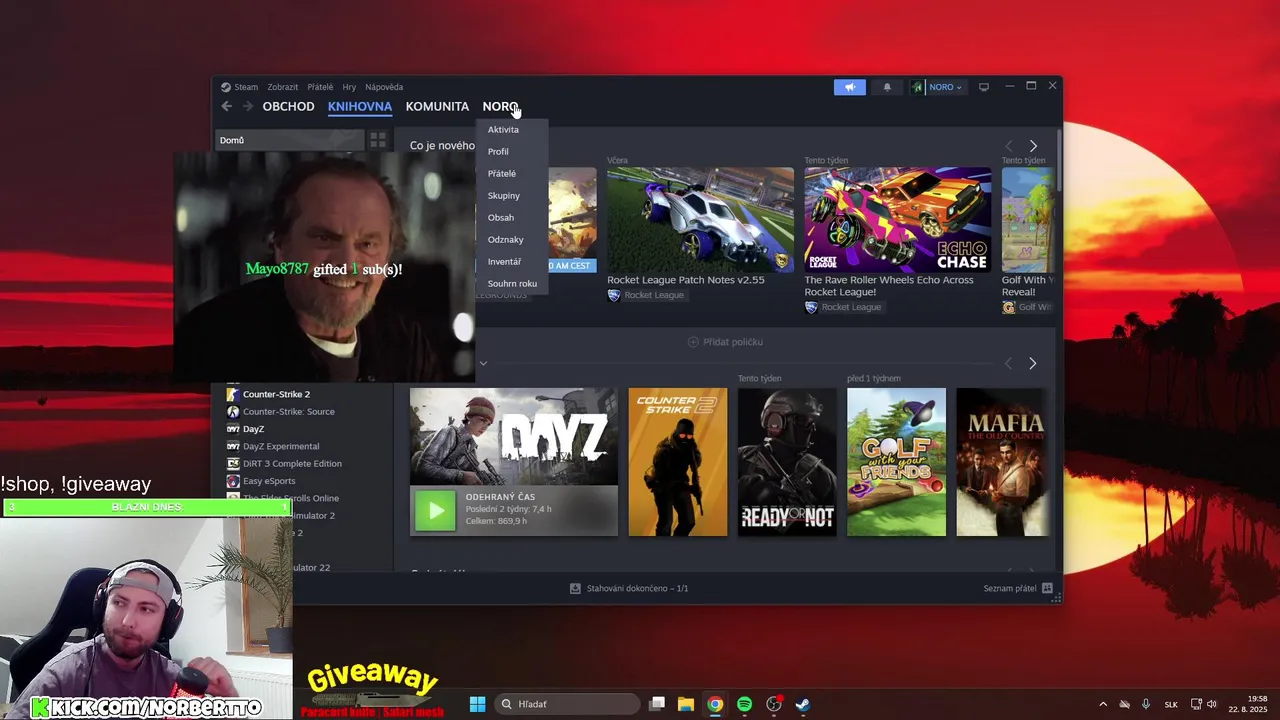Open OBS Studio from the taskbar
Screen dimensions: 1280x720
pyautogui.click(x=773, y=704)
